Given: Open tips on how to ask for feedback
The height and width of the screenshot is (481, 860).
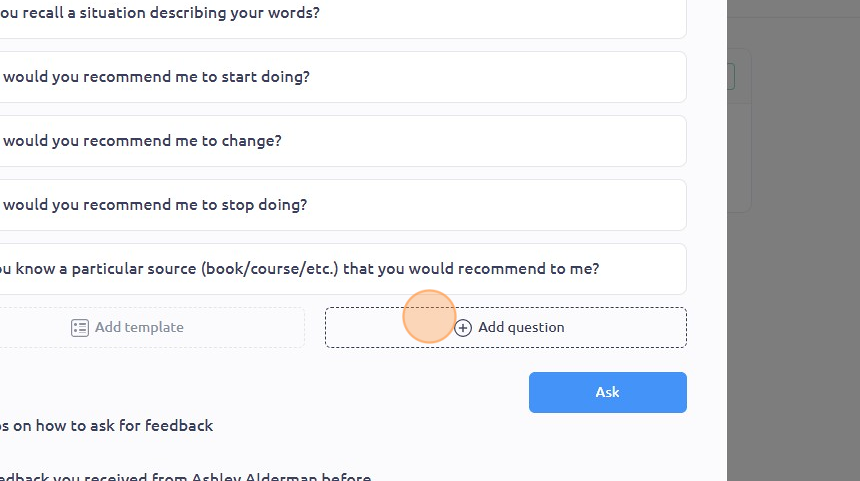Looking at the screenshot, I should click(106, 426).
